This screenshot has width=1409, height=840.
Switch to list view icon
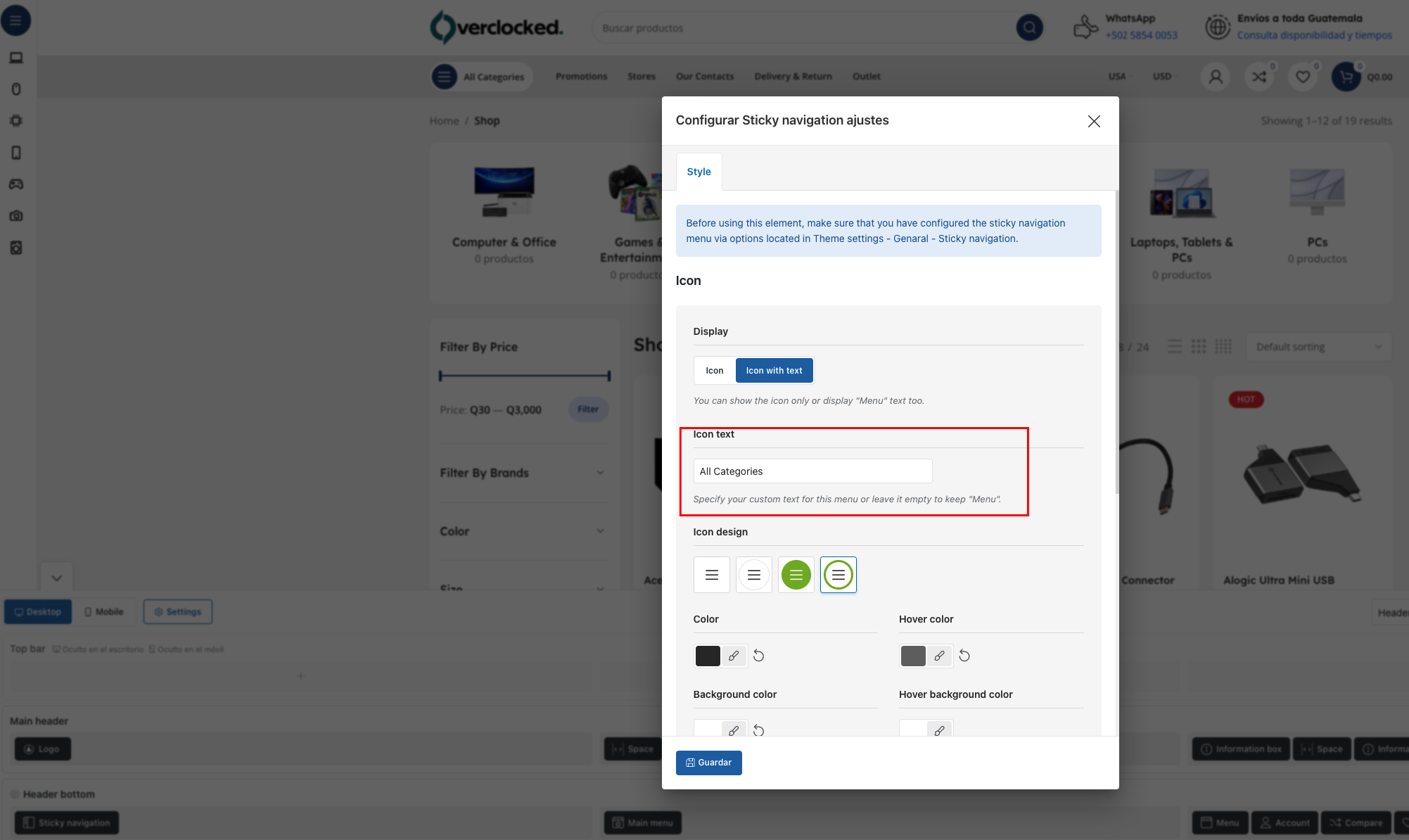click(1175, 347)
